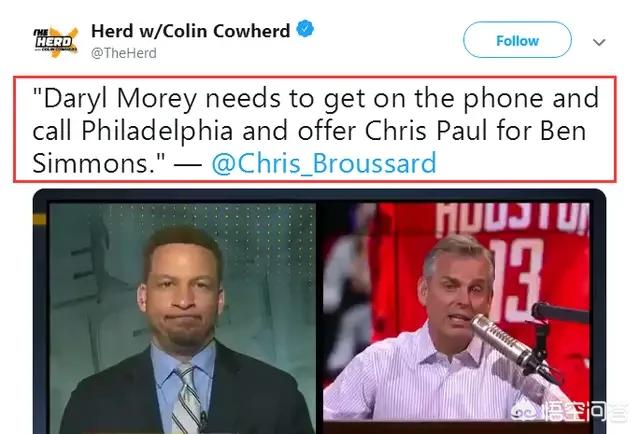The image size is (640, 434).
Task: Click the words "Chris Paul for Ben" in tweet
Action: point(475,131)
